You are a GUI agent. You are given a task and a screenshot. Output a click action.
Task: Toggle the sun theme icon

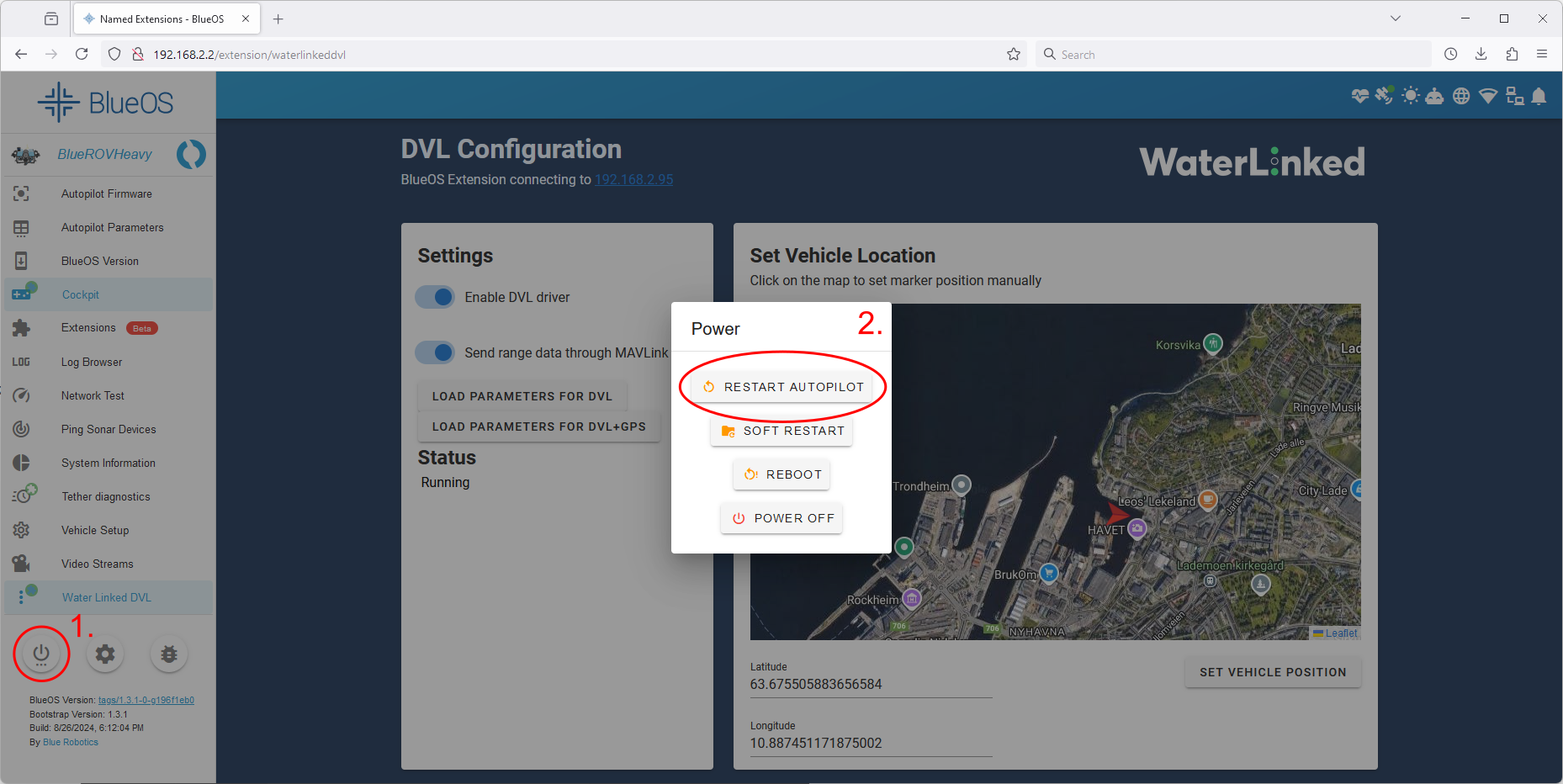tap(1411, 96)
